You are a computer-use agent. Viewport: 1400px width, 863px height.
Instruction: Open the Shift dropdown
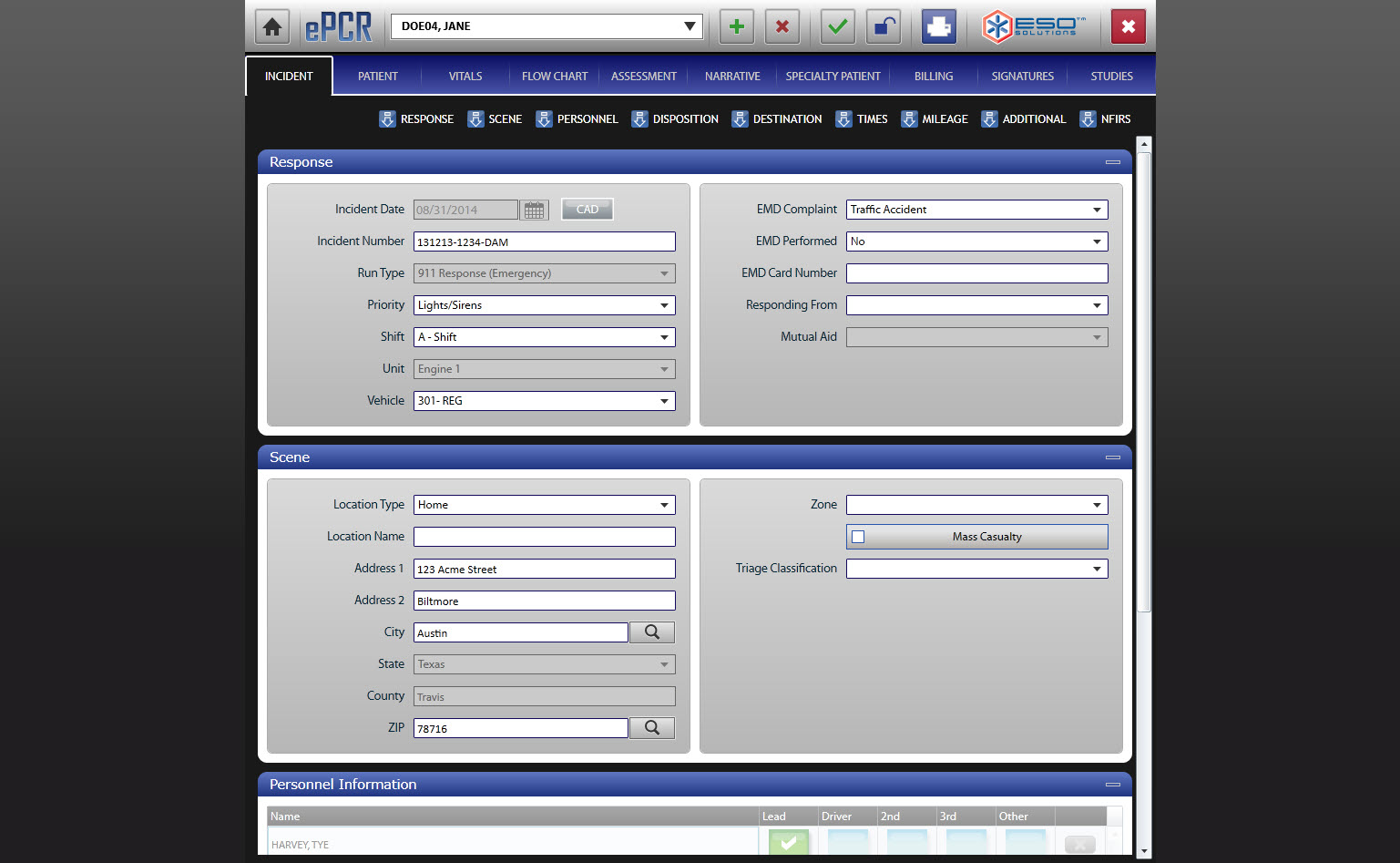(x=545, y=337)
